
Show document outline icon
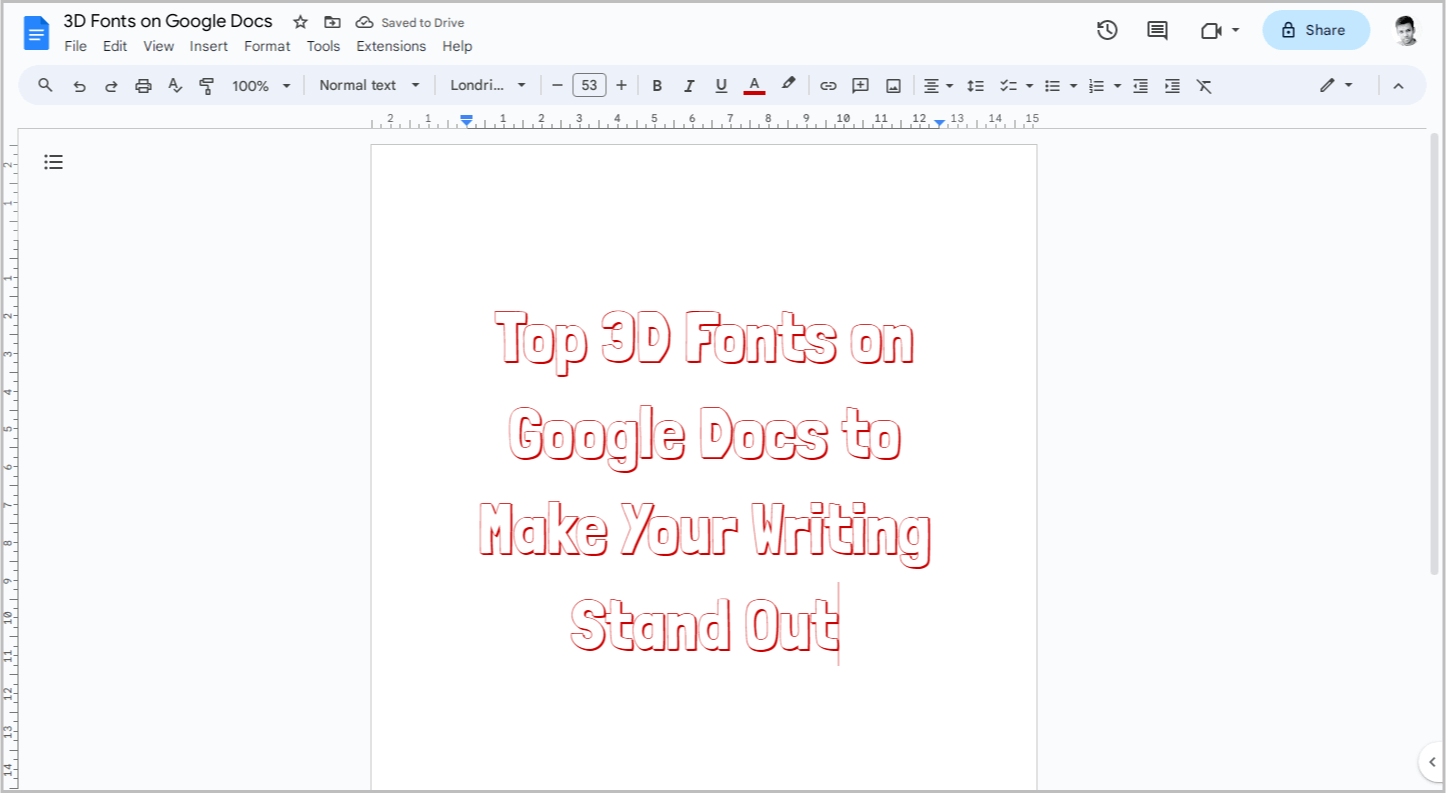pos(54,162)
